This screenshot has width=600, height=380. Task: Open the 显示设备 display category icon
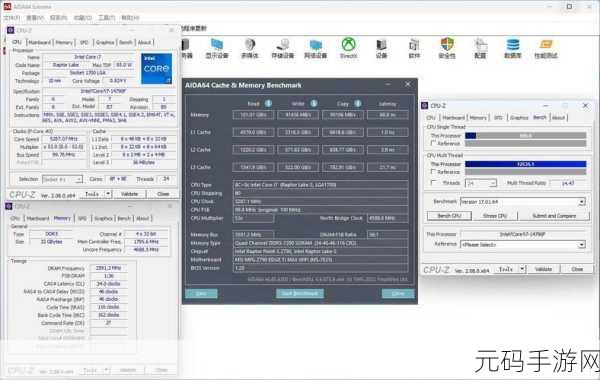tap(217, 47)
